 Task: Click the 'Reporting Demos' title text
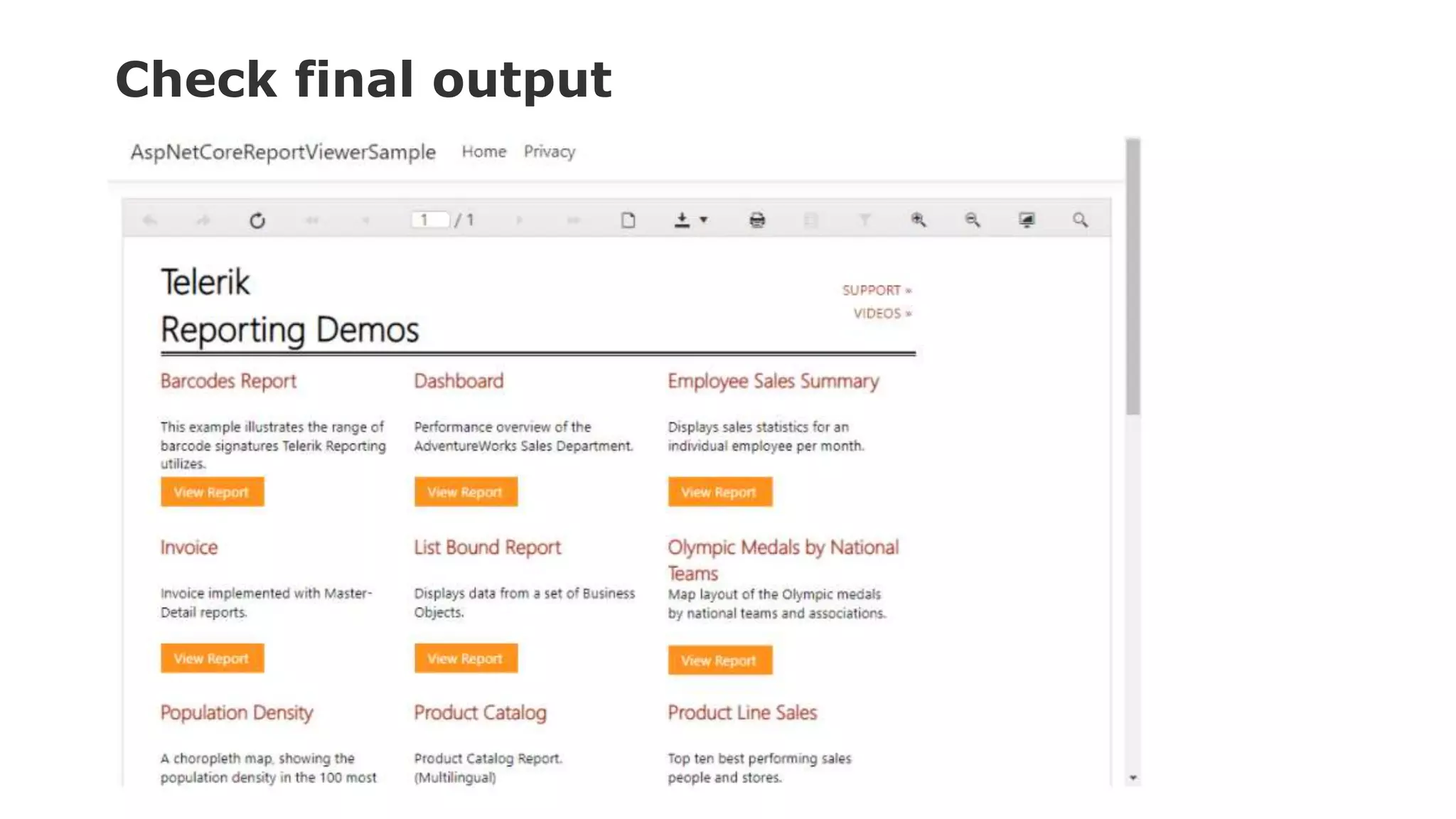(290, 331)
